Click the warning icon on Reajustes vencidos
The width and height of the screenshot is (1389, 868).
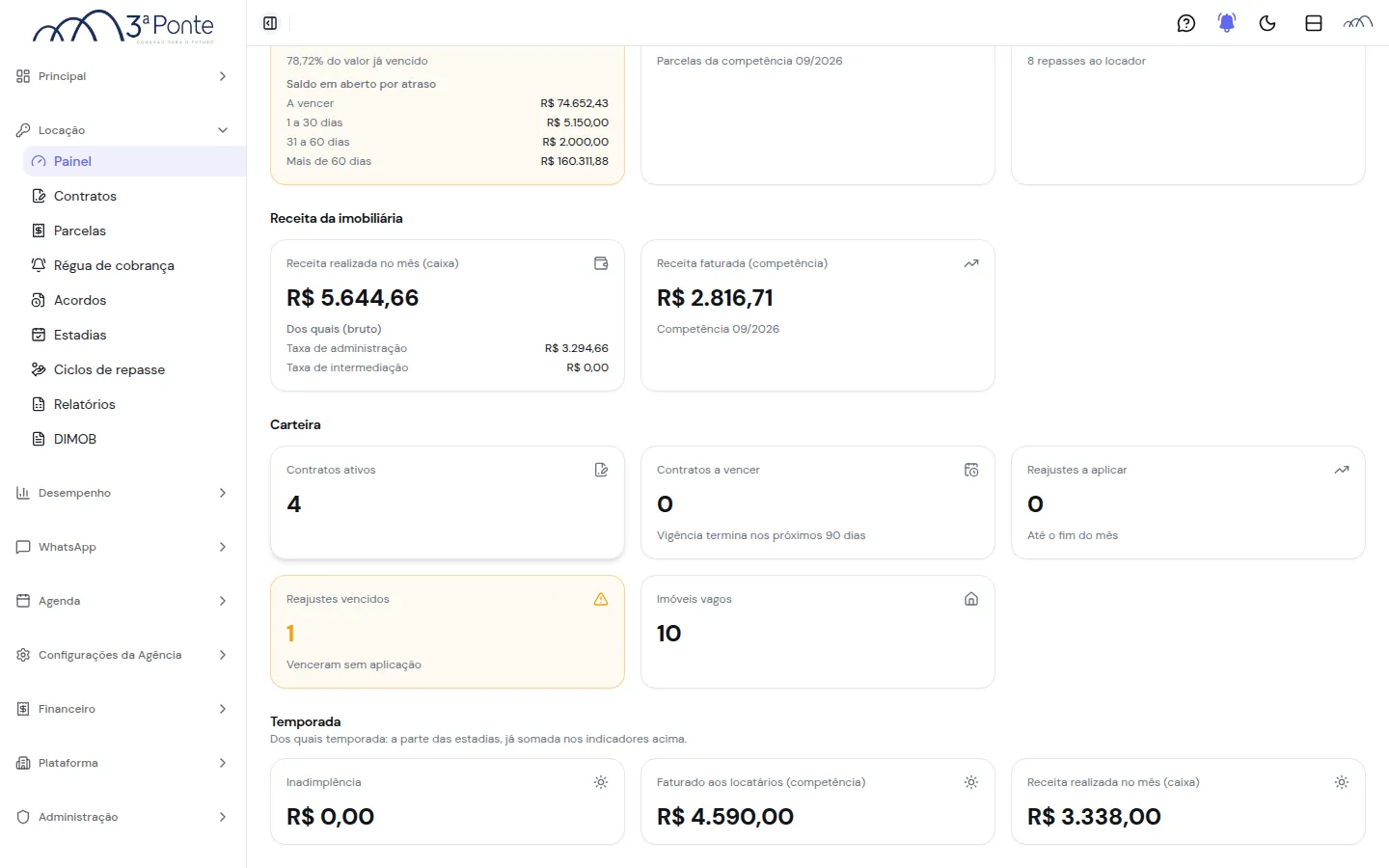pos(601,599)
